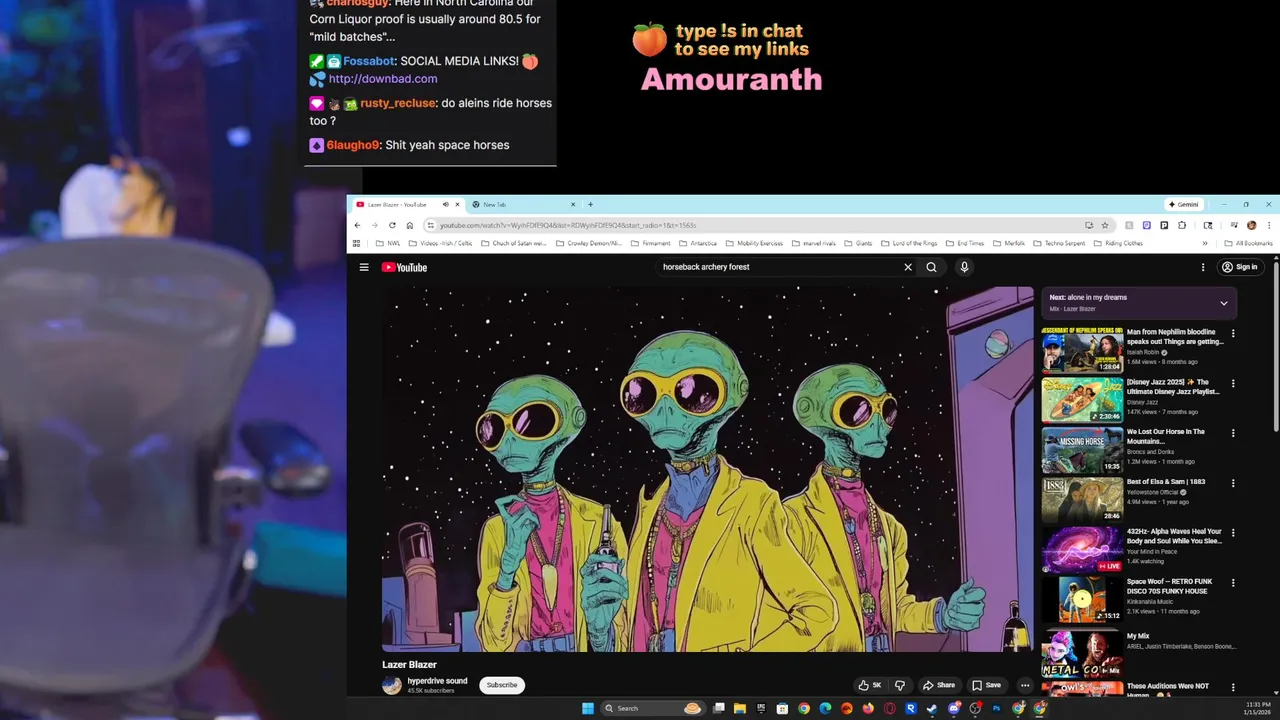This screenshot has width=1280, height=720.
Task: Open Steam from the taskbar
Action: pyautogui.click(x=931, y=709)
